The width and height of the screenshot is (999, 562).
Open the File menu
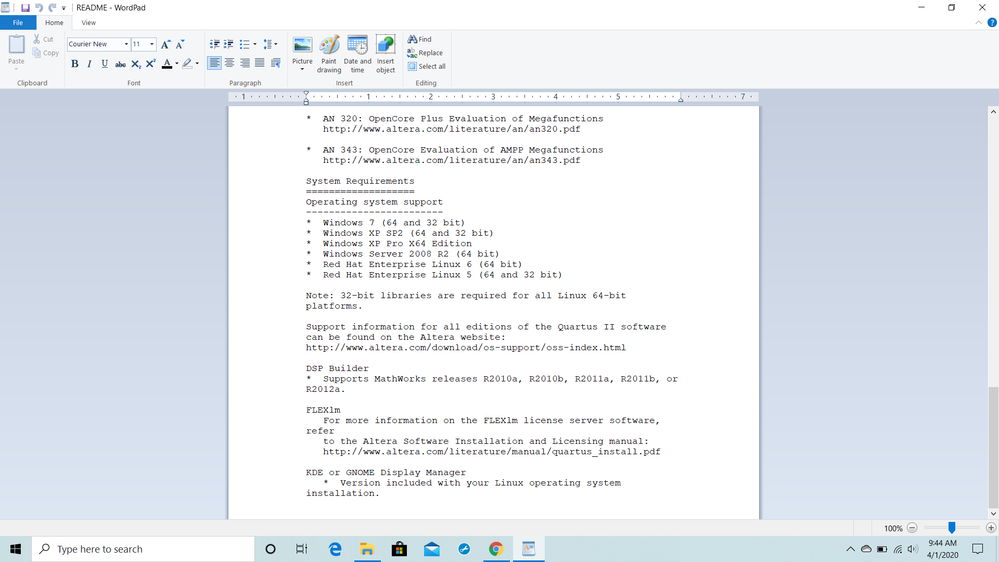click(18, 22)
